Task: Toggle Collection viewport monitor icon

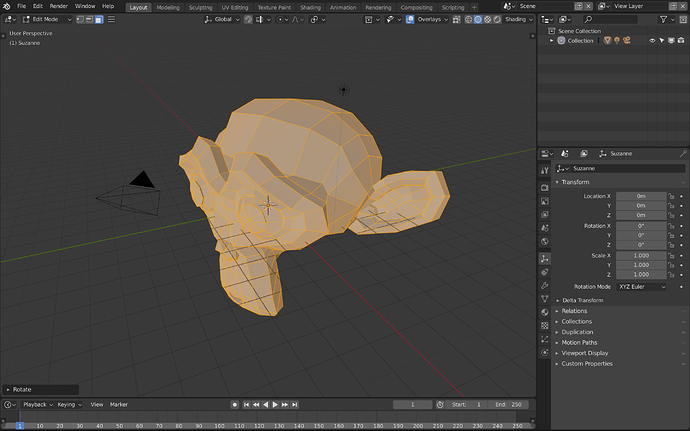Action: (672, 41)
